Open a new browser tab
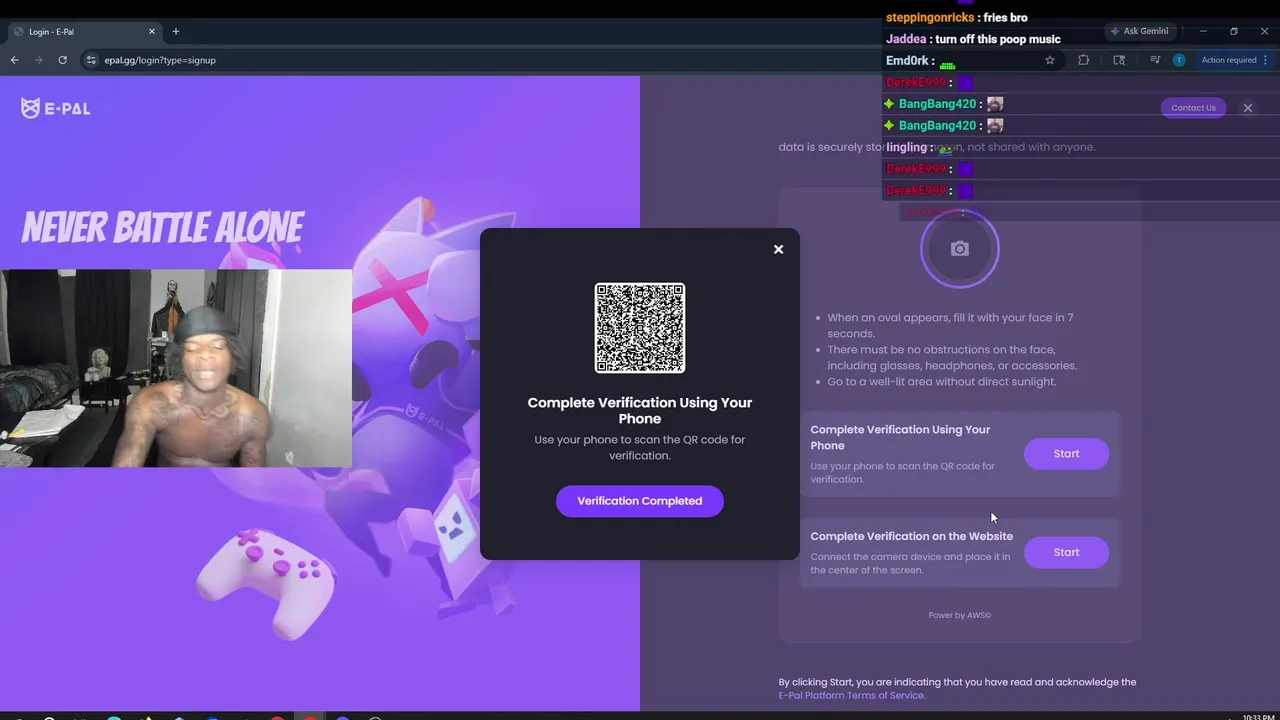The image size is (1280, 720). (175, 31)
